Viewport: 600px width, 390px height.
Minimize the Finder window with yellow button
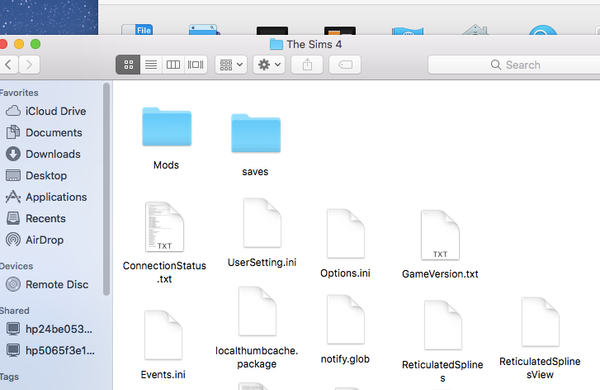click(x=19, y=44)
